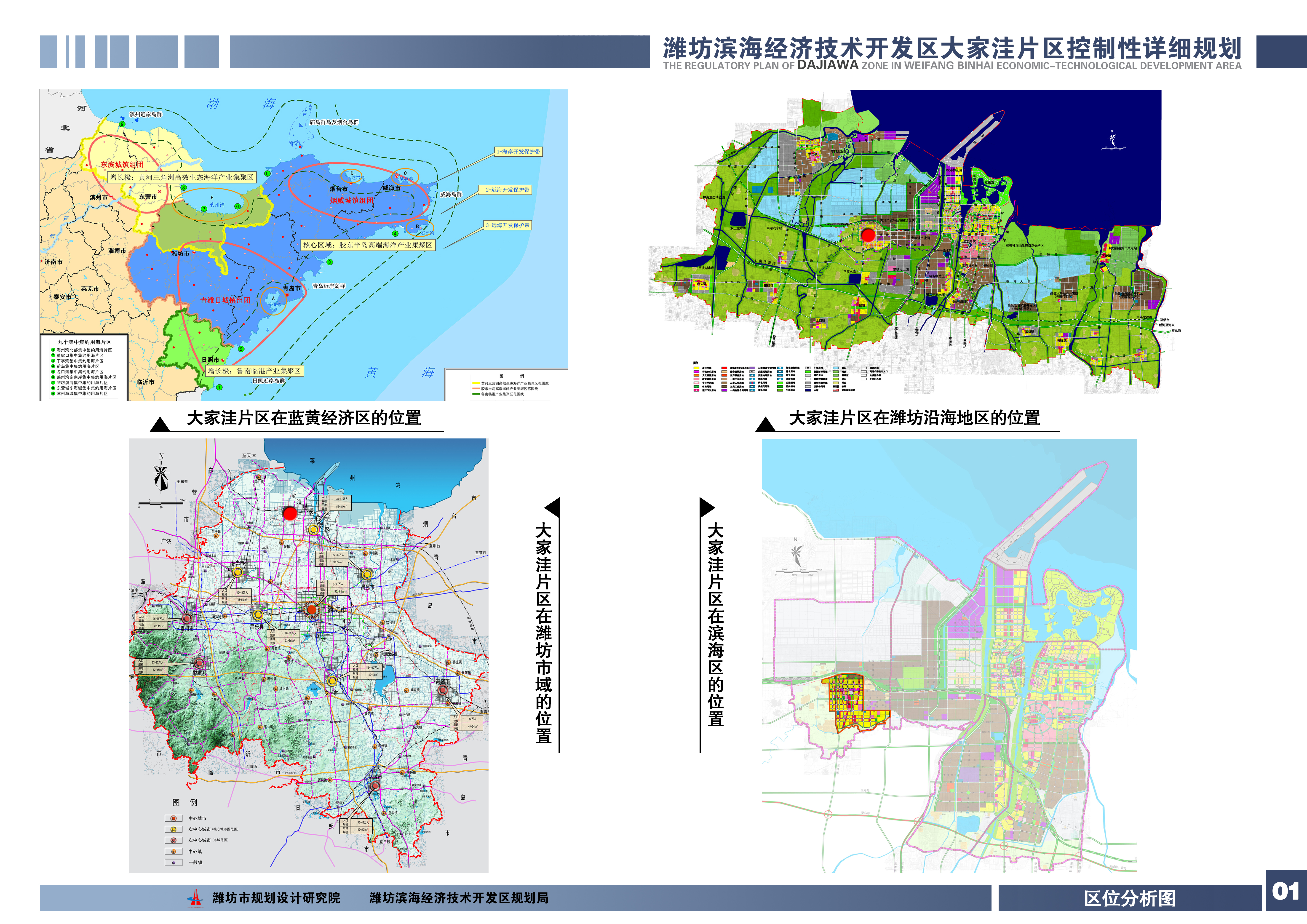Click 滨州市 on the 蓝黄经济区 map
The width and height of the screenshot is (1307, 924).
tap(99, 198)
